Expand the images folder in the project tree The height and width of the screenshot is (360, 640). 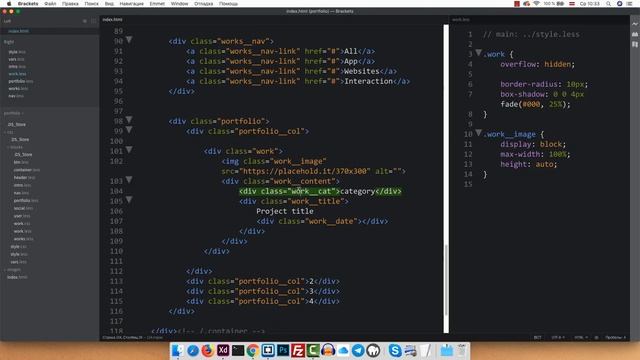tap(13, 269)
